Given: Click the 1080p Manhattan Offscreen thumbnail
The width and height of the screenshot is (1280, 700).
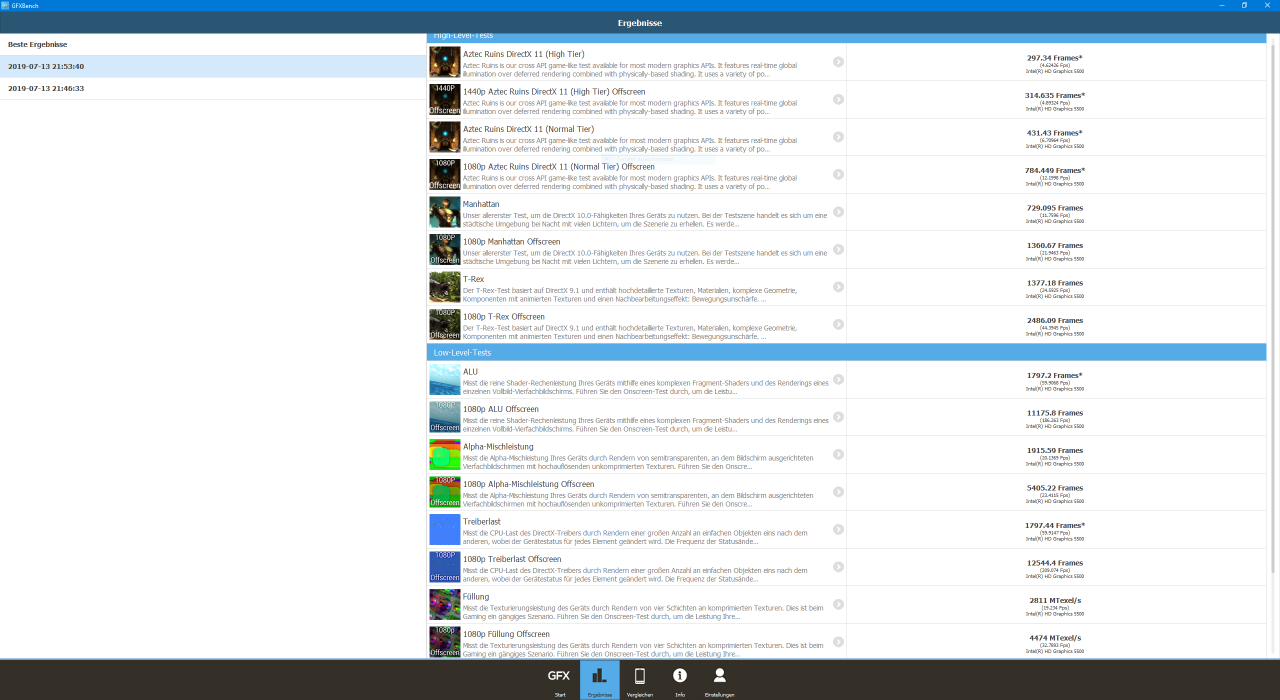Looking at the screenshot, I should 445,249.
